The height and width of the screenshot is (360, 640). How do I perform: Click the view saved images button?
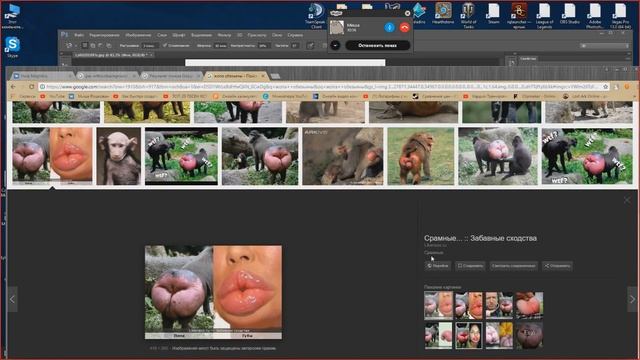pos(513,266)
